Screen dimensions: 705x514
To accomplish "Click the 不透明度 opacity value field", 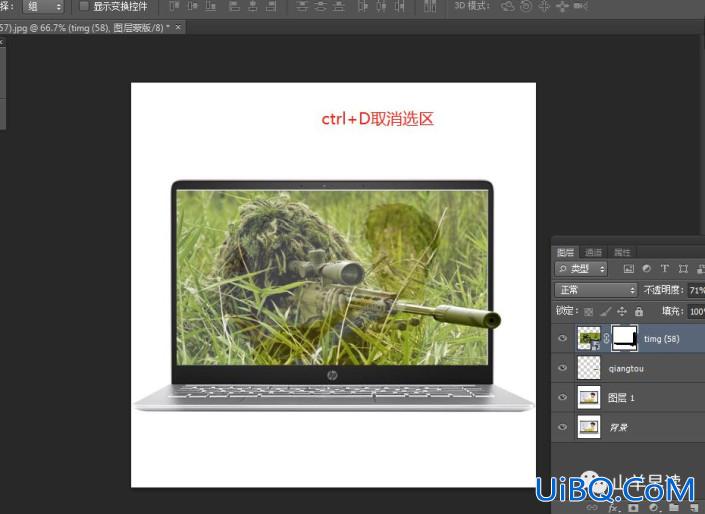I will pos(696,291).
